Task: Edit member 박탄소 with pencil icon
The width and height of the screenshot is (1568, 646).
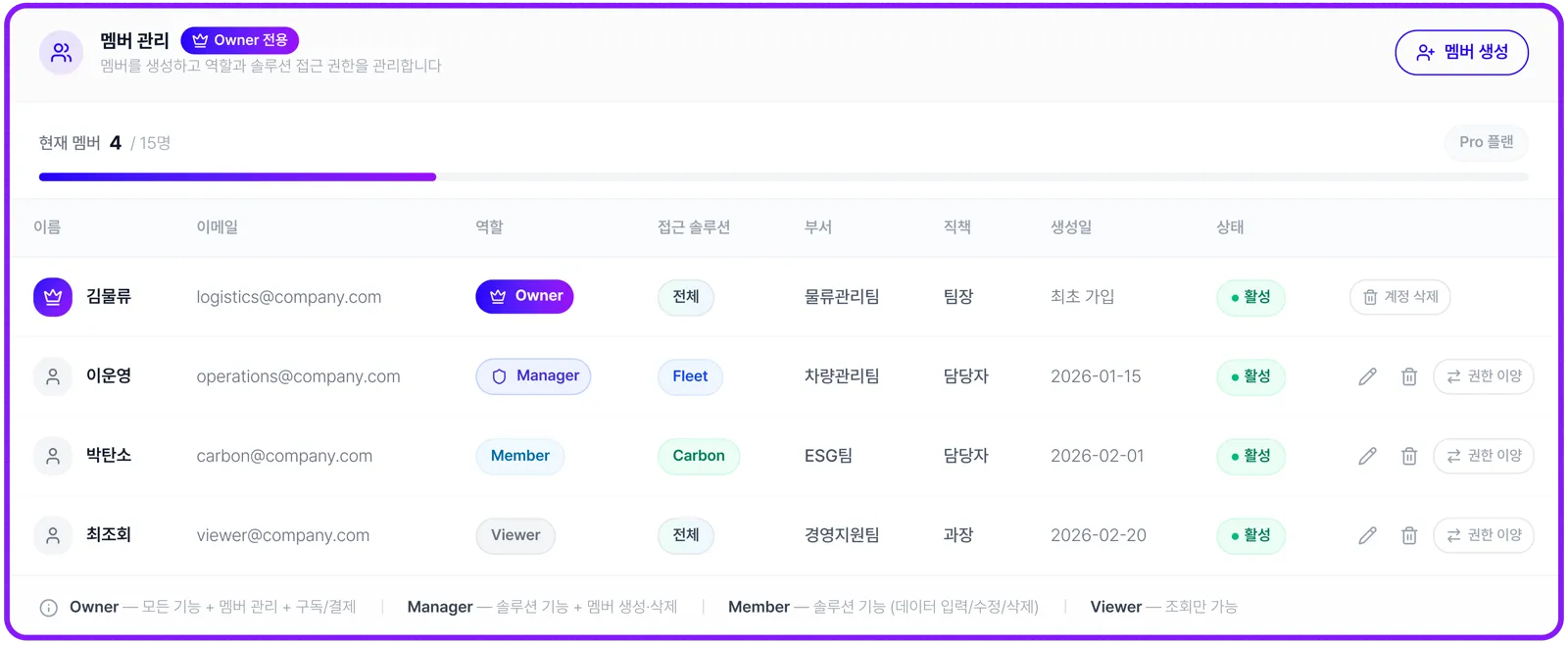Action: (1367, 456)
